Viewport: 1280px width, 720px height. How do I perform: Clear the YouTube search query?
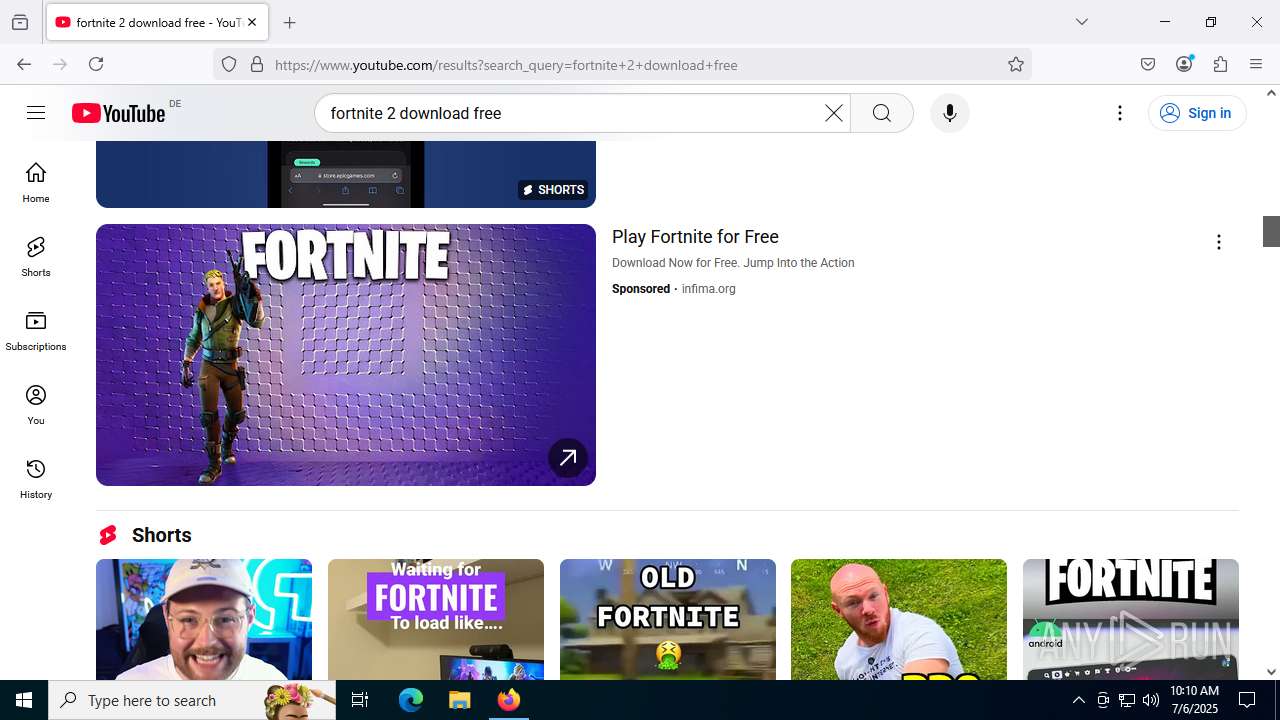pos(834,113)
